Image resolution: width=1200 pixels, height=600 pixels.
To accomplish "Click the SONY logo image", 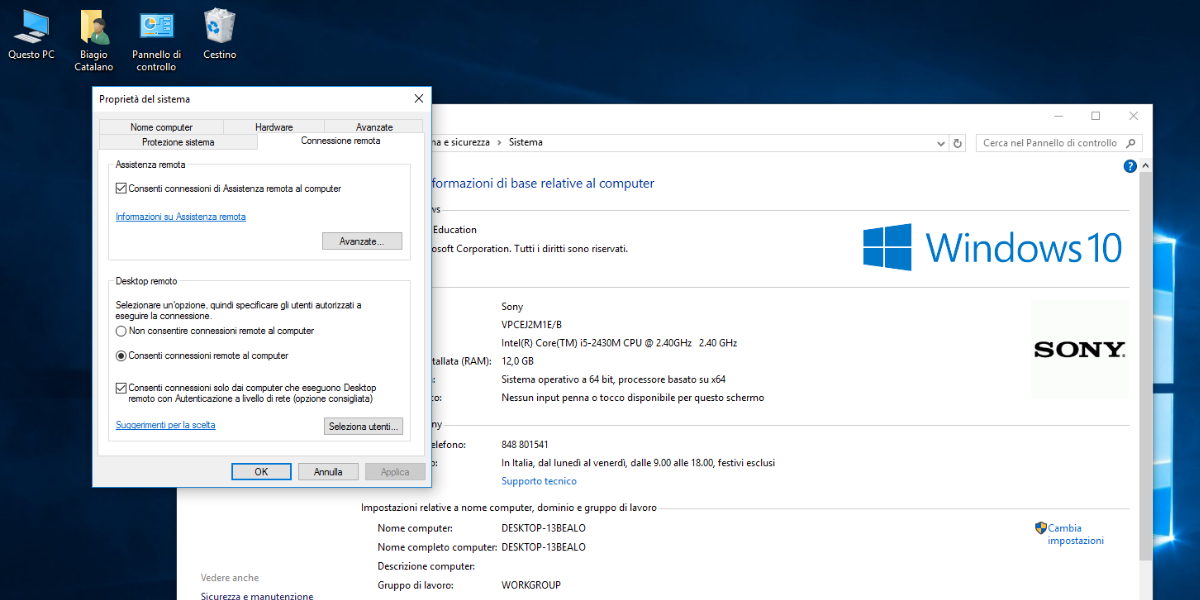I will [1080, 349].
